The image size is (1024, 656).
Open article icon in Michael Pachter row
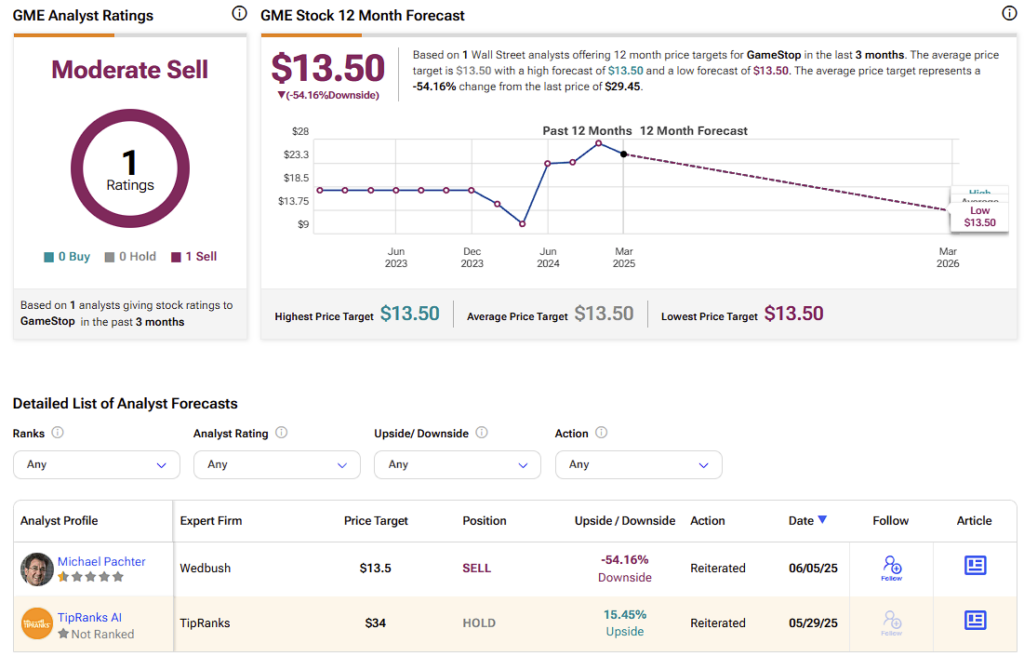(x=975, y=565)
